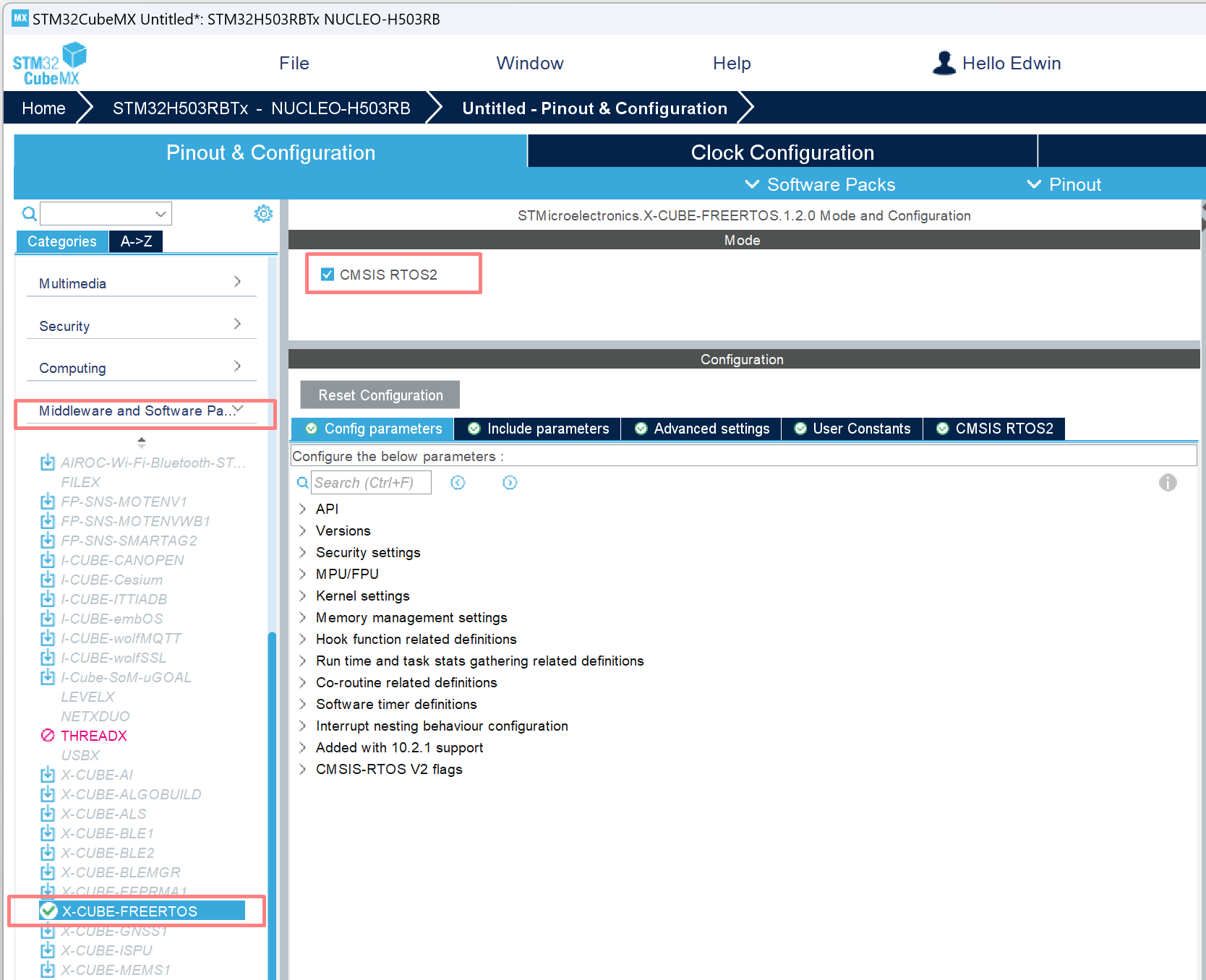The width and height of the screenshot is (1206, 980).
Task: Uncheck the CMSIS RTOS2 checkbox
Action: click(x=328, y=274)
